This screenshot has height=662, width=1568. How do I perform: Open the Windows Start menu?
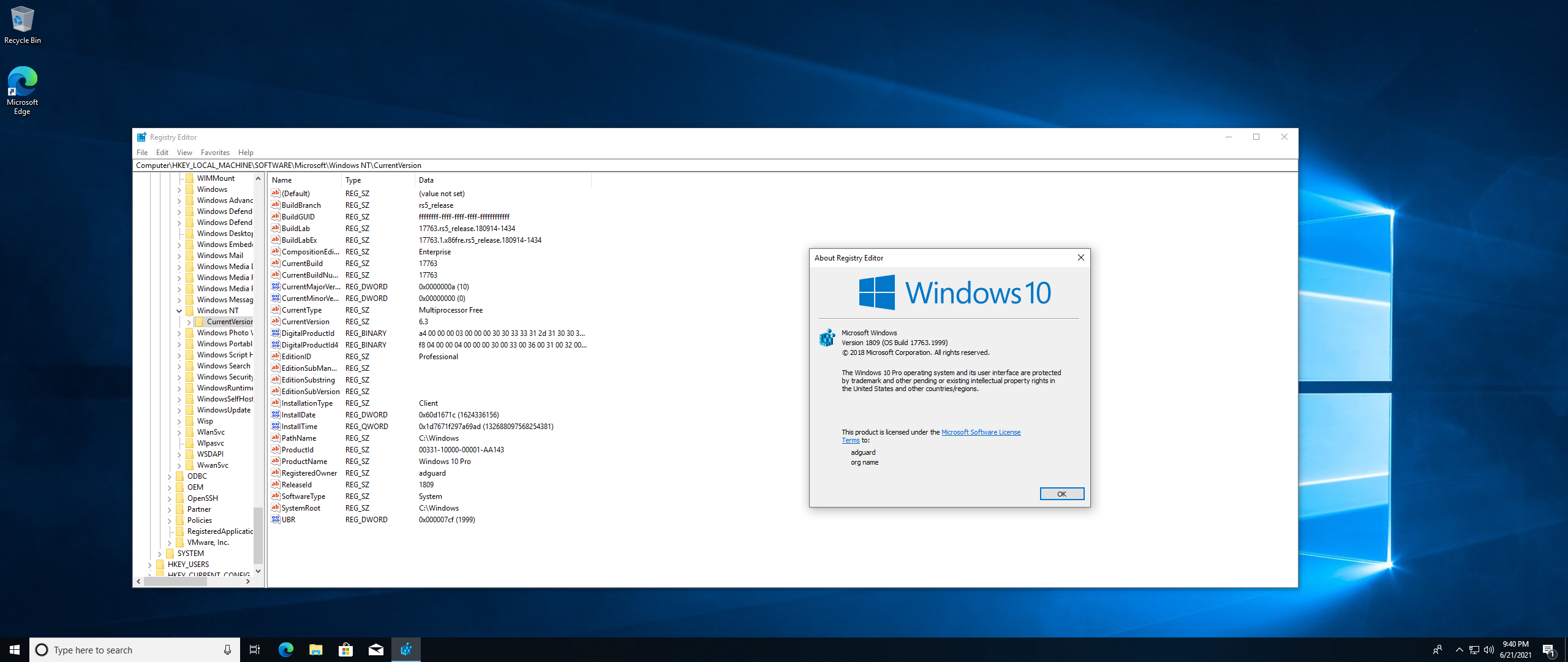coord(15,650)
